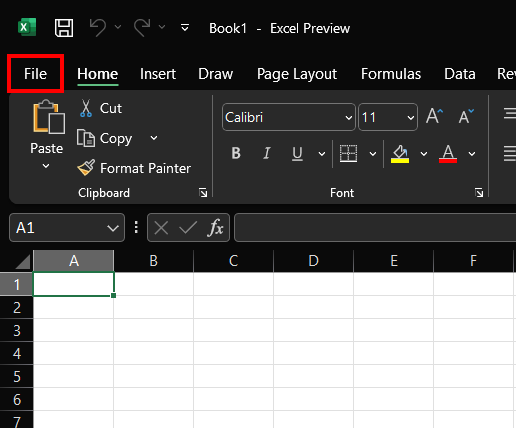Viewport: 516px width, 428px height.
Task: Select row 5 header
Action: (16, 376)
